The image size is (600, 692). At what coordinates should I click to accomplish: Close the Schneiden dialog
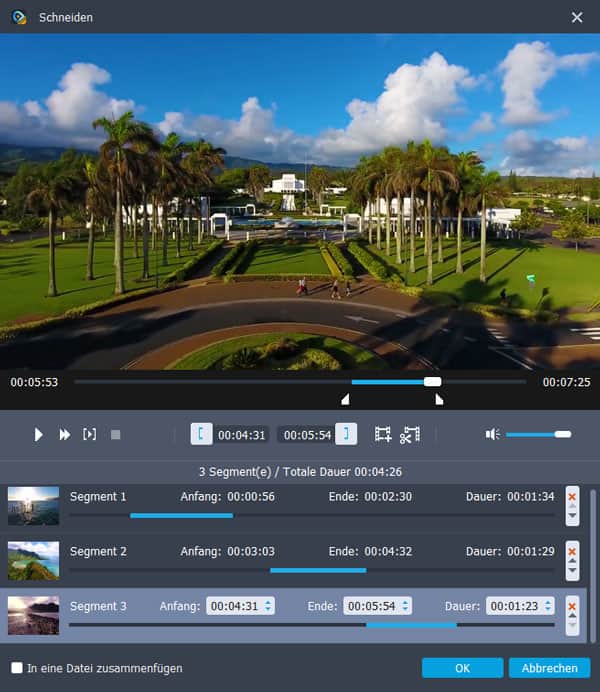[x=577, y=17]
